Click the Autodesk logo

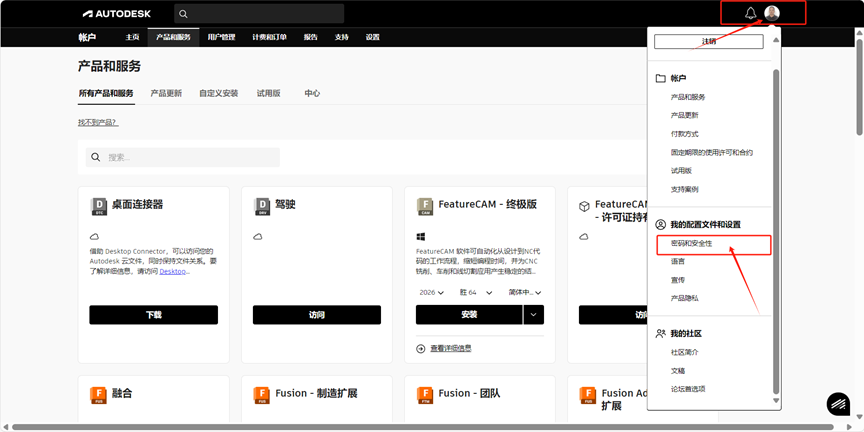[117, 13]
